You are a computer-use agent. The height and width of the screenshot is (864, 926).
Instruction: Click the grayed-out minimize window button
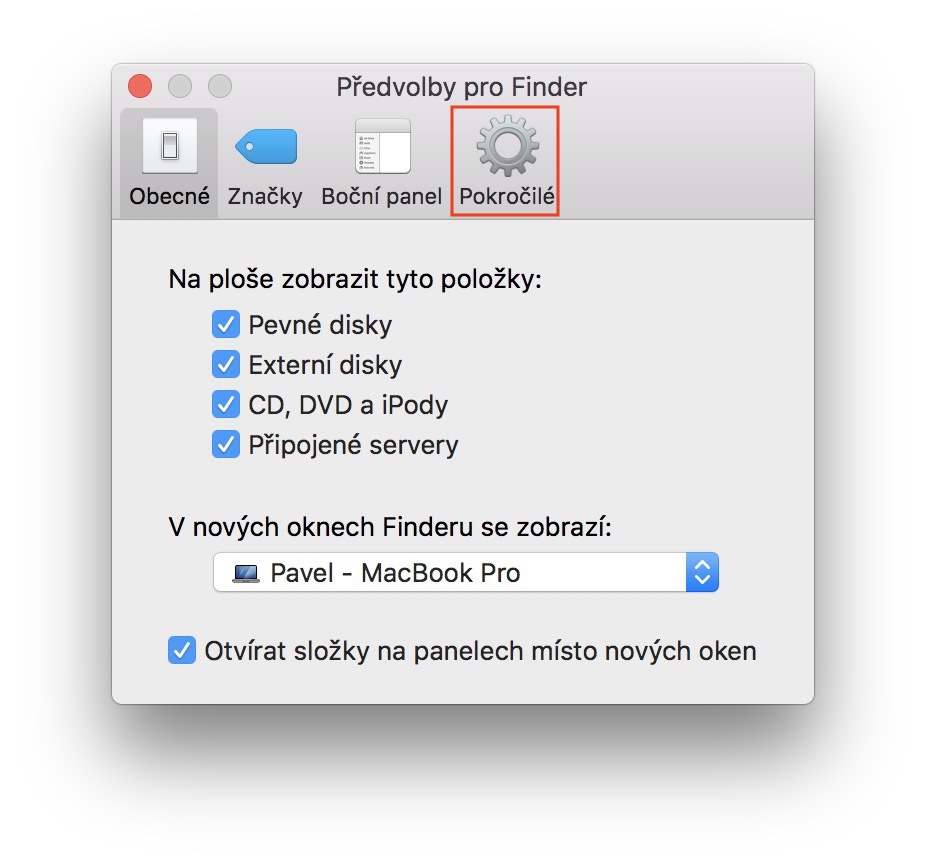coord(179,86)
